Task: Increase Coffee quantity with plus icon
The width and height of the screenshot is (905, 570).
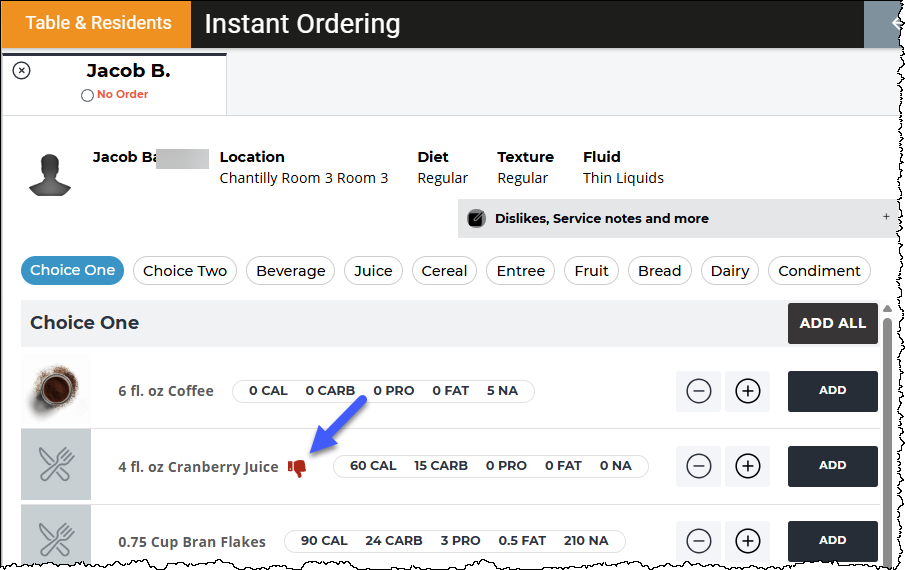Action: 747,391
